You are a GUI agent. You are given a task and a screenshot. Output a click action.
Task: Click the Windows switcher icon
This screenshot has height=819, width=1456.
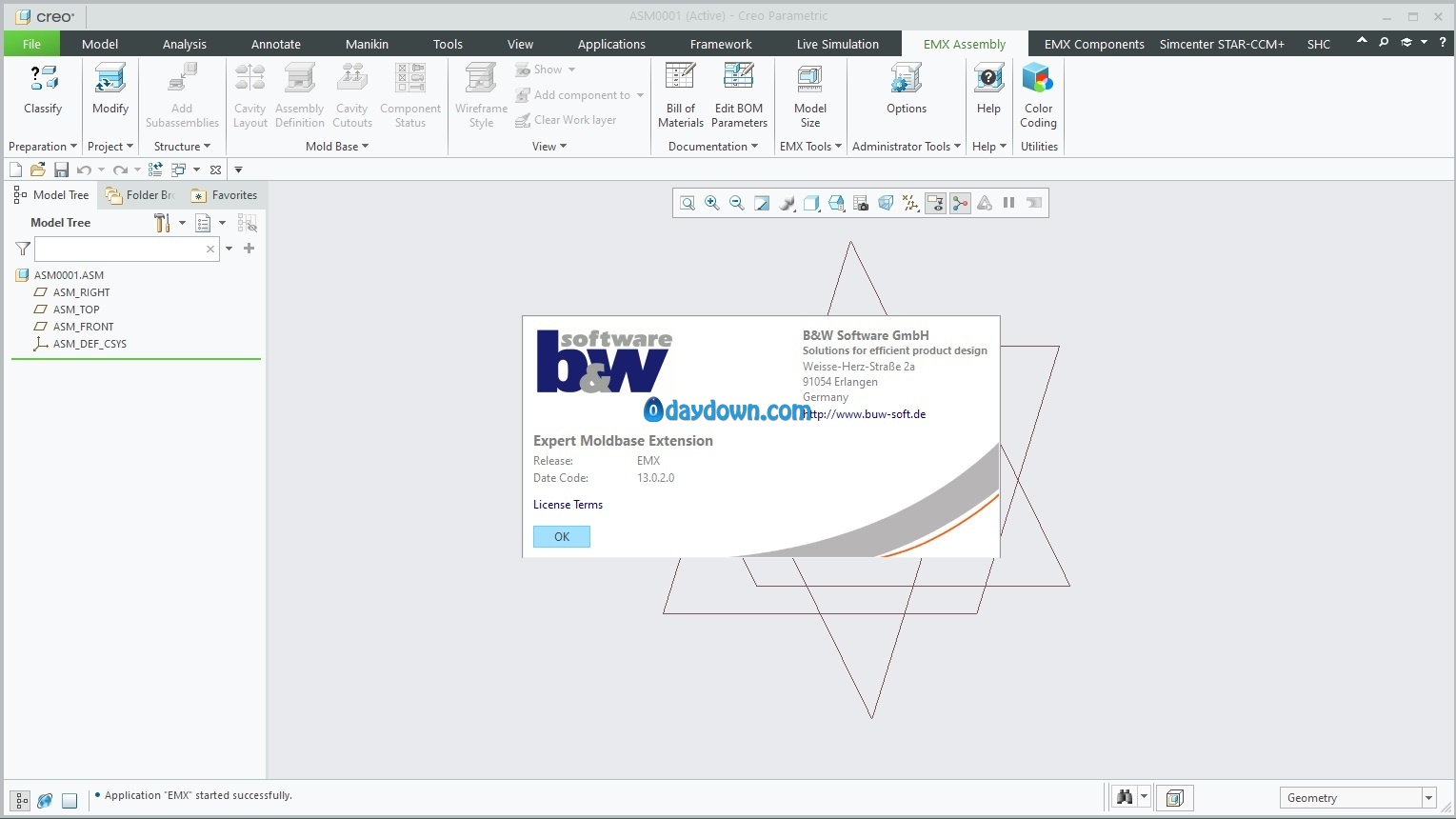point(179,170)
